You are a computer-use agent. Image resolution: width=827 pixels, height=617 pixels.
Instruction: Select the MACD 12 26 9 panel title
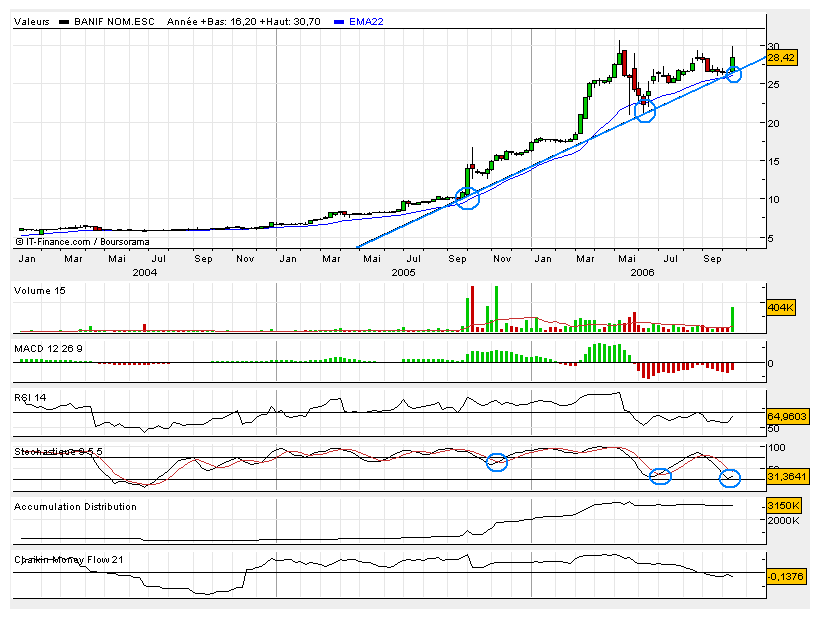(x=49, y=349)
